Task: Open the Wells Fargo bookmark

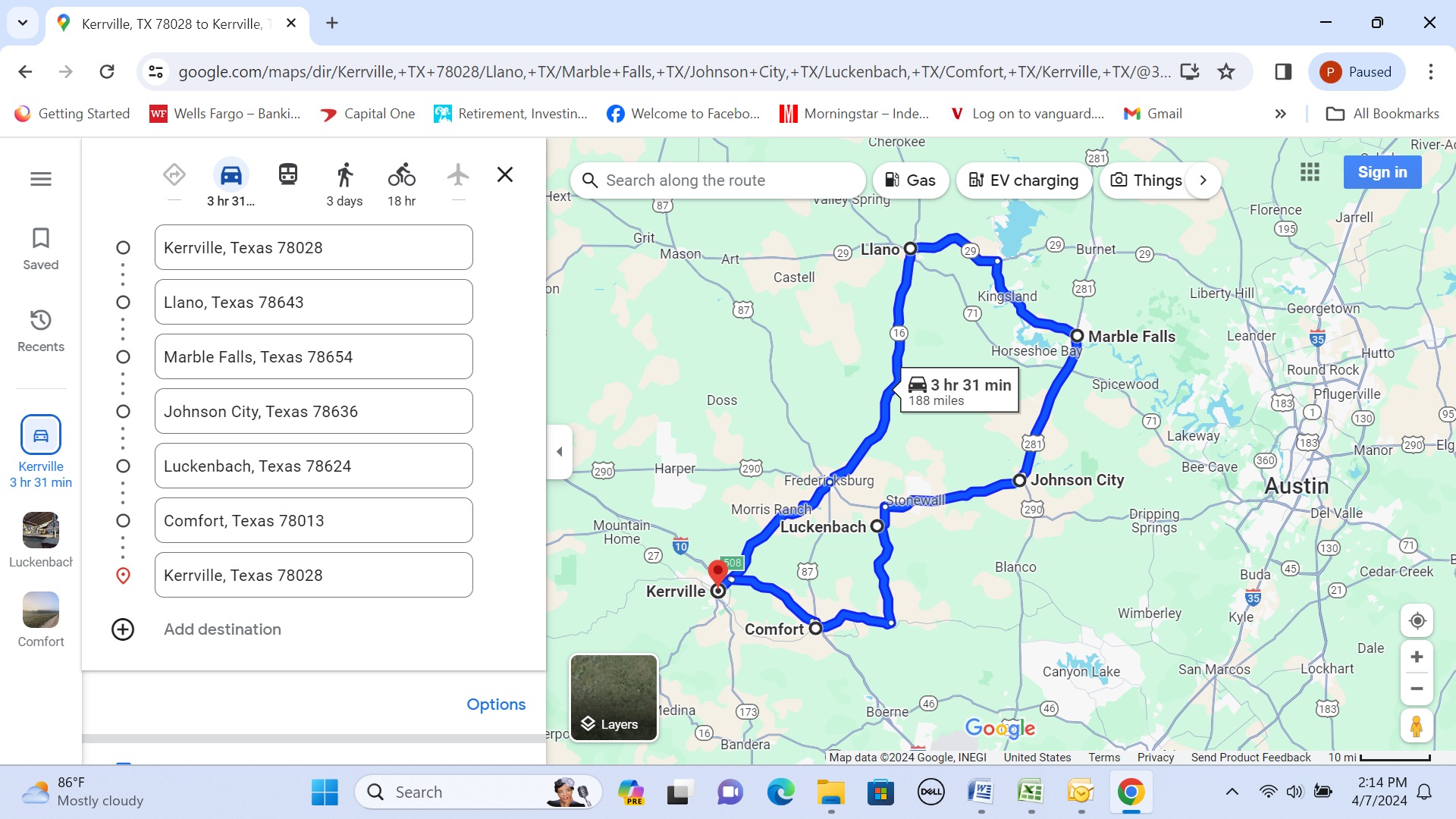Action: pyautogui.click(x=225, y=114)
